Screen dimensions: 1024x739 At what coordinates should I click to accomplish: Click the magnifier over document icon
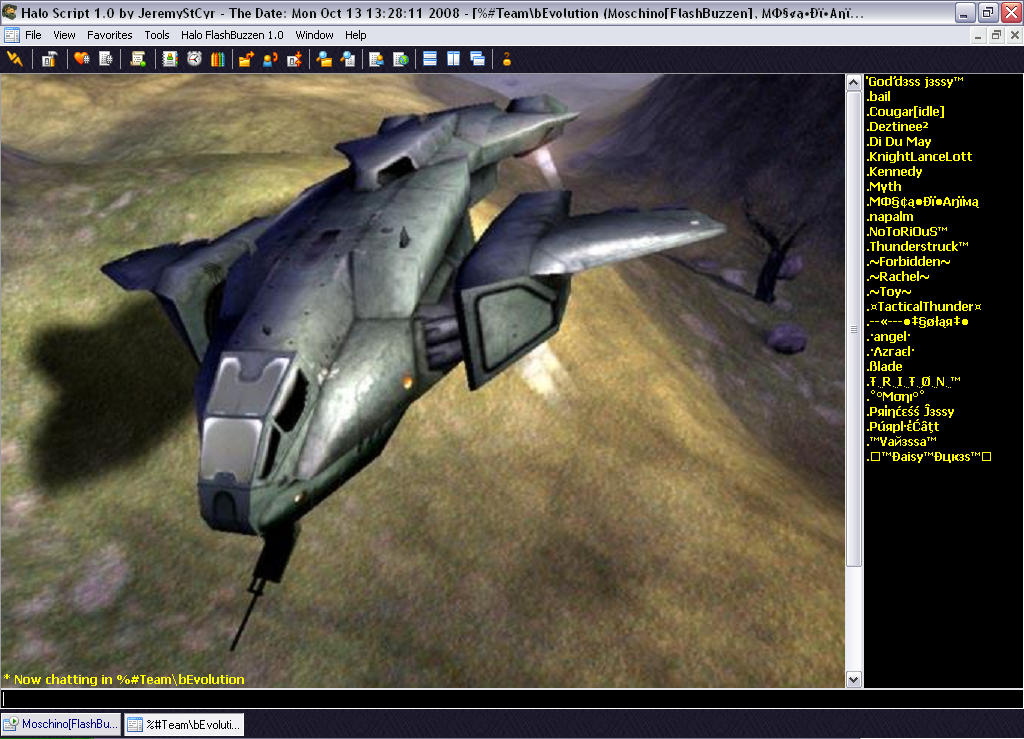pos(348,59)
